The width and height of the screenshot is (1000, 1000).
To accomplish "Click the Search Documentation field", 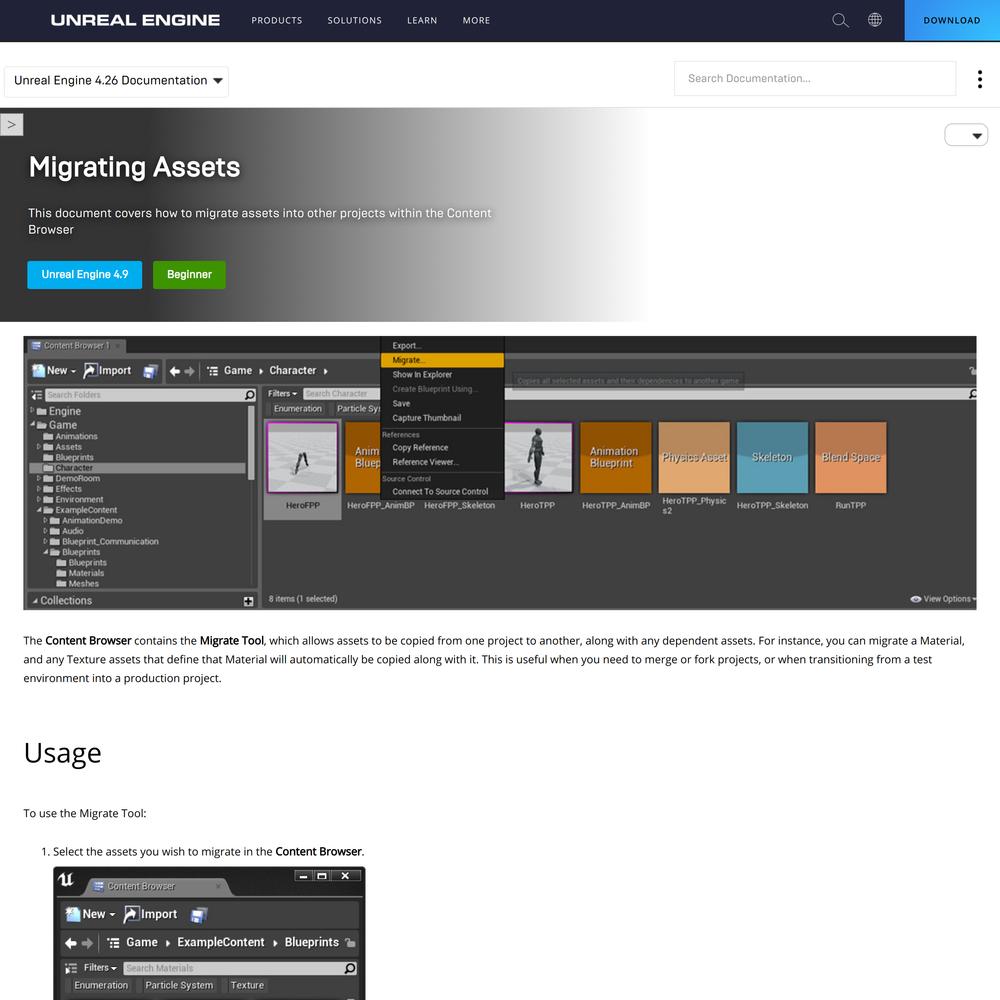I will 814,78.
